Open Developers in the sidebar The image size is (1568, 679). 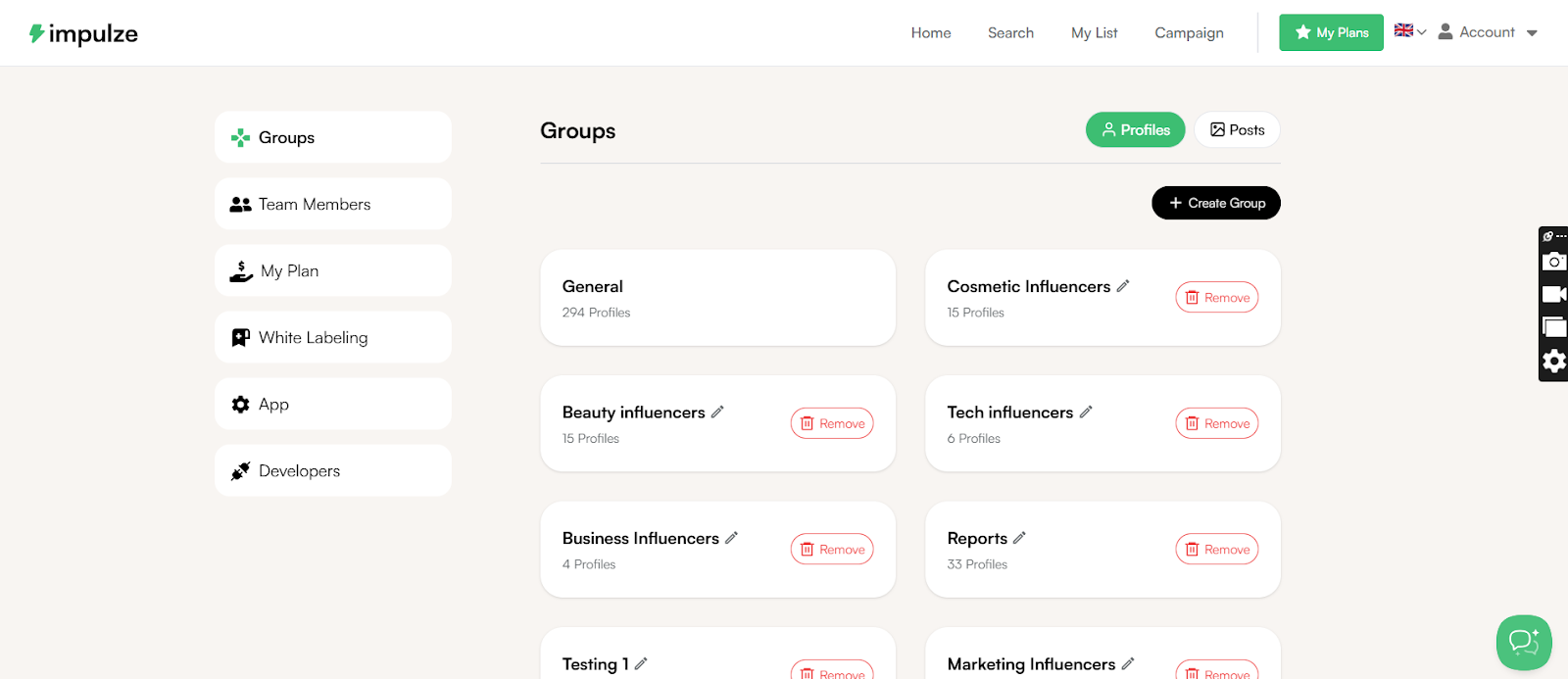pyautogui.click(x=333, y=470)
